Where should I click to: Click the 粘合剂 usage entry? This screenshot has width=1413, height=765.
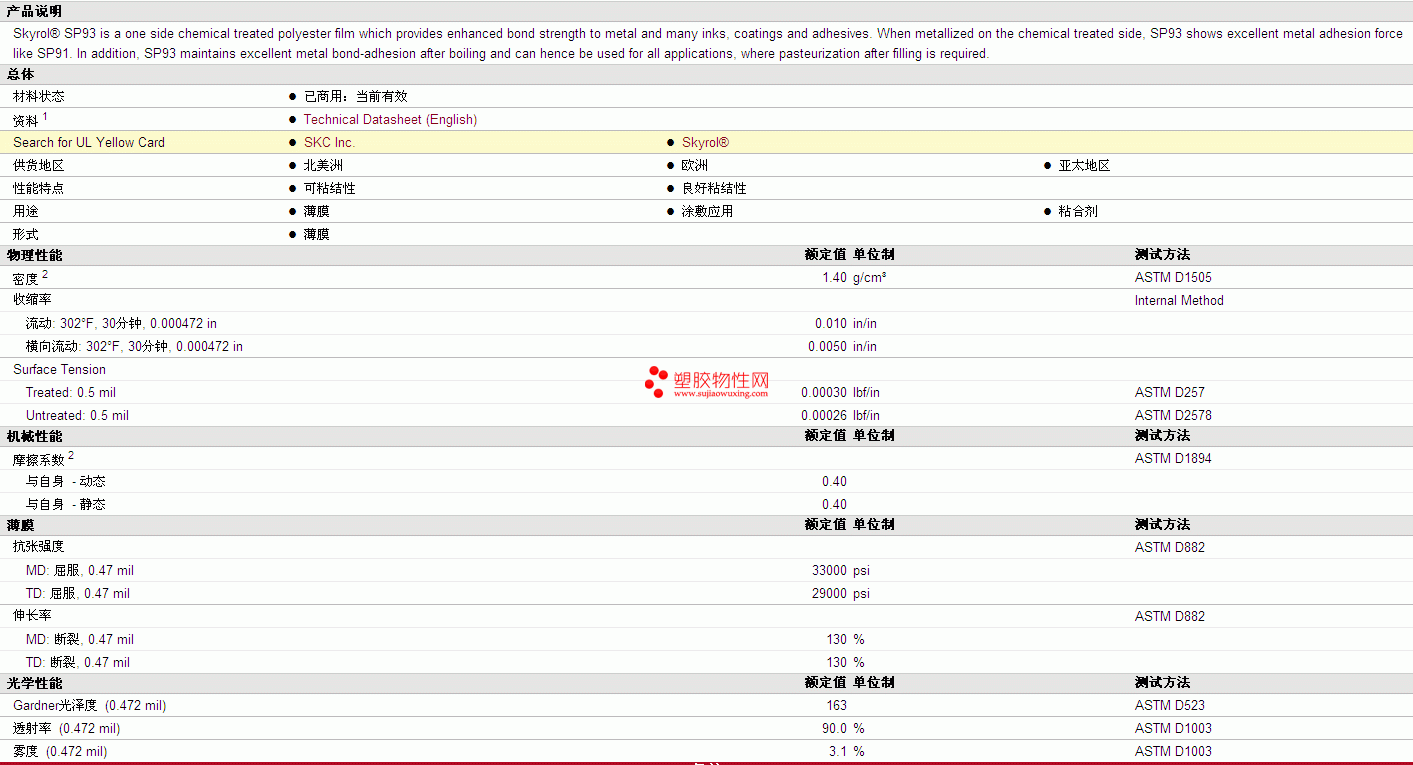[1078, 211]
